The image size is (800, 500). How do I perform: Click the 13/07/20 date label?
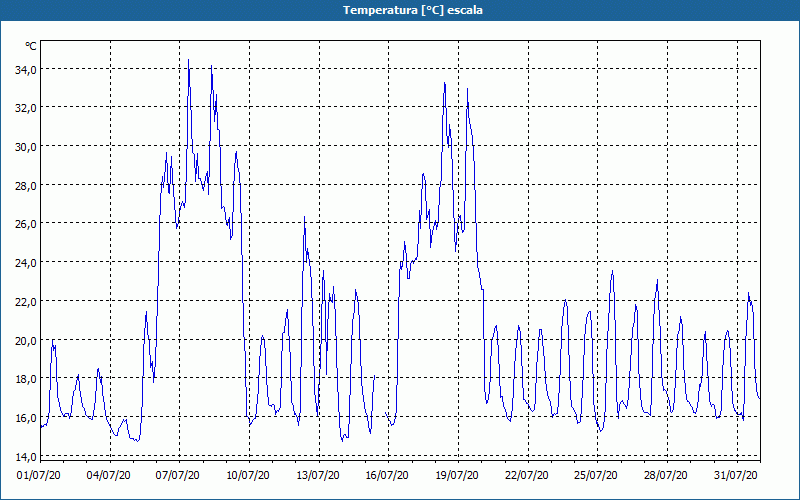(x=317, y=475)
